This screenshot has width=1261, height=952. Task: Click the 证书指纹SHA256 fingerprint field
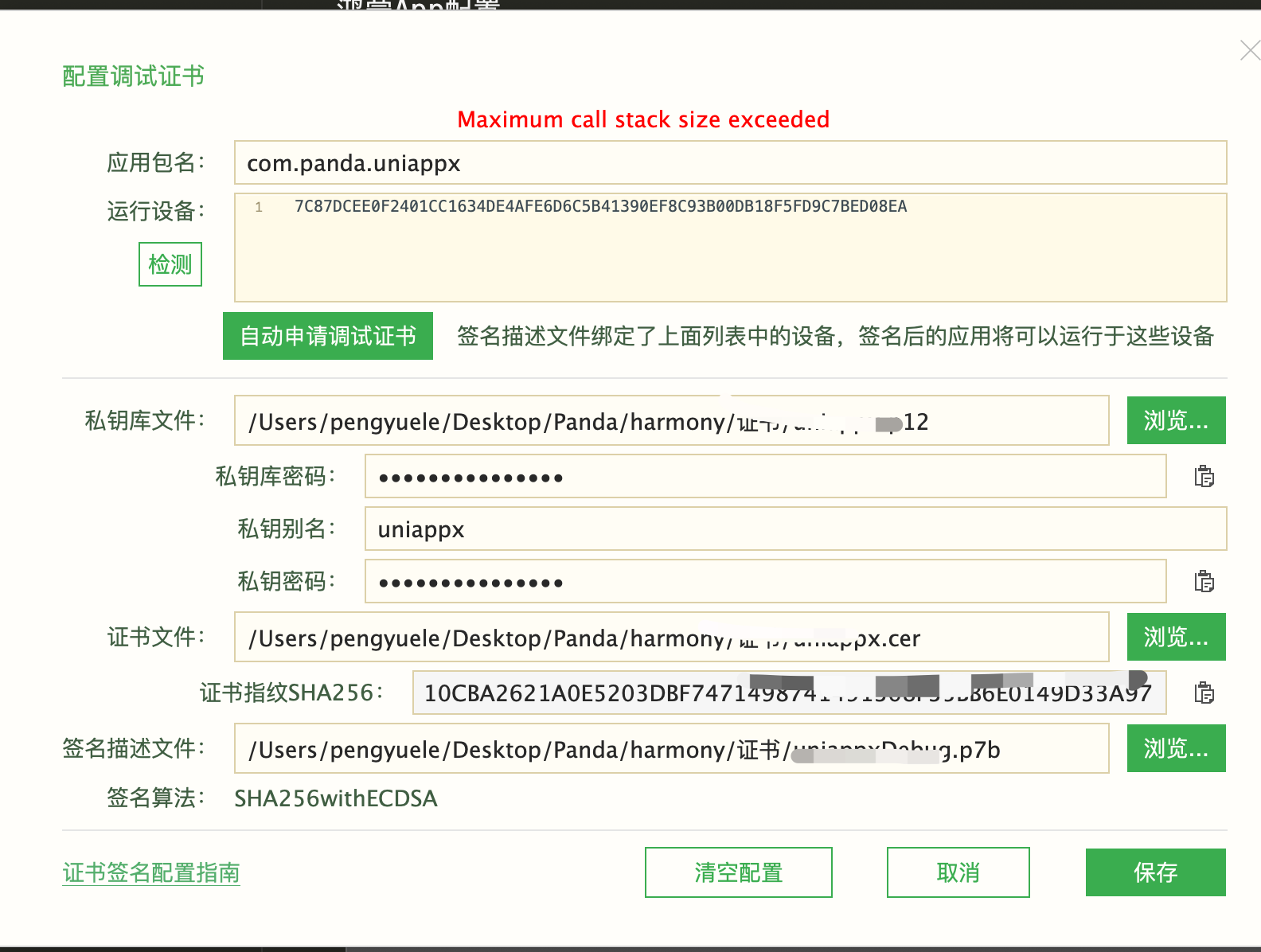point(789,693)
